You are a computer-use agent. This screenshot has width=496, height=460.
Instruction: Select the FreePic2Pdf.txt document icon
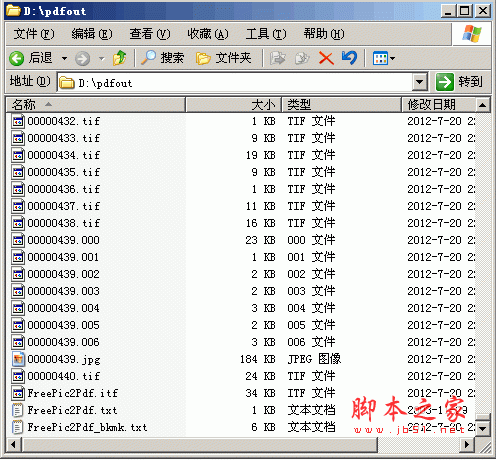18,410
